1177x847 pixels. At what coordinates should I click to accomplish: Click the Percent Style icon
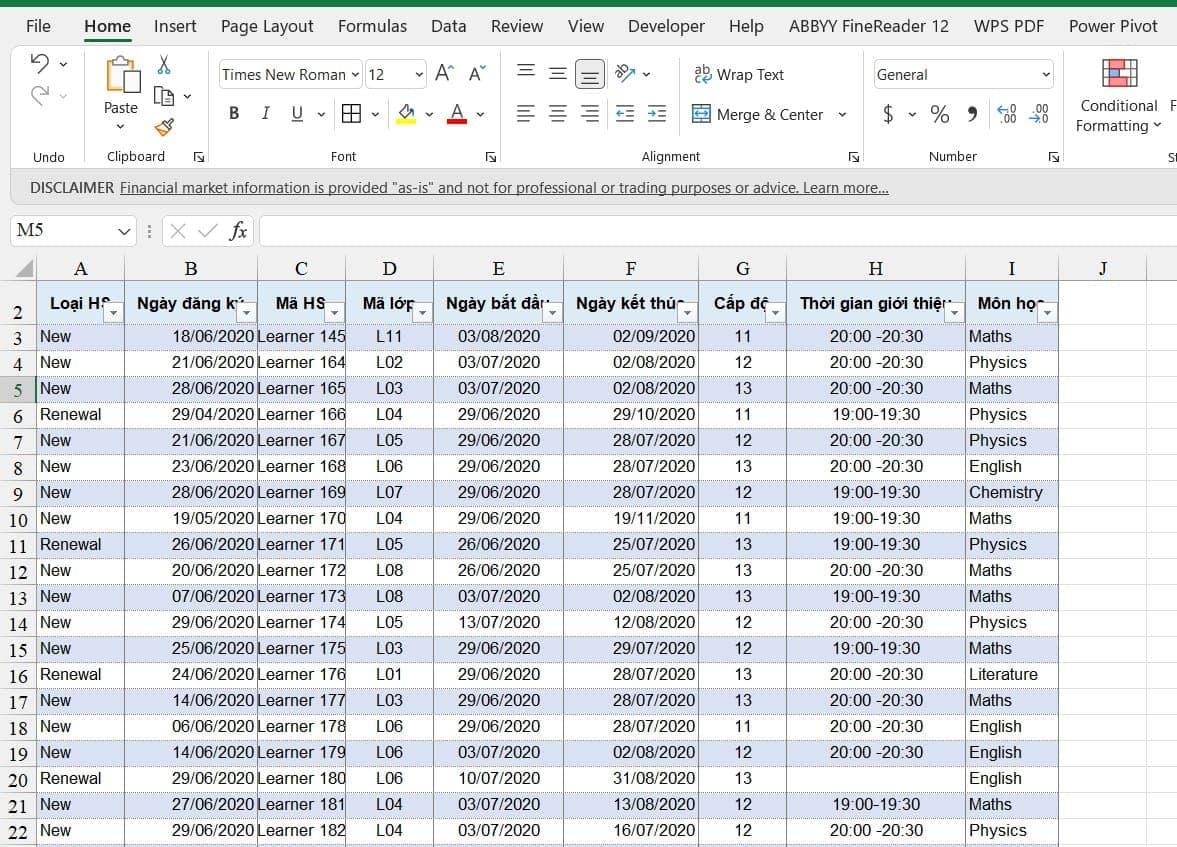[x=939, y=114]
